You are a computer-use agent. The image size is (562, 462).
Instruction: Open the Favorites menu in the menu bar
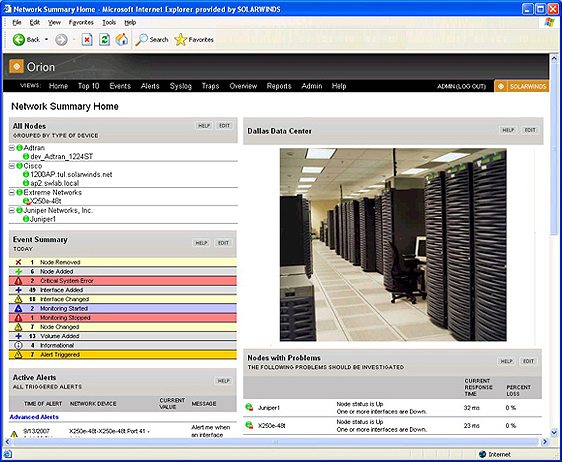[81, 22]
